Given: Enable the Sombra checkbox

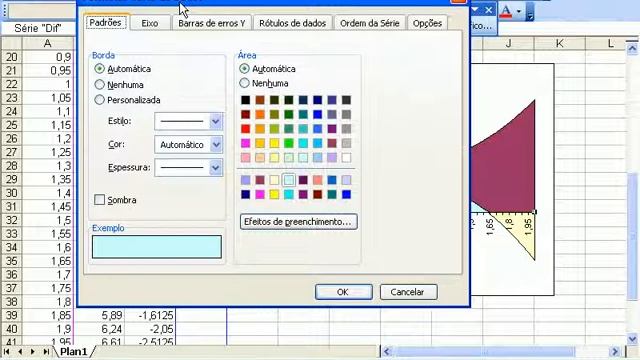Looking at the screenshot, I should [x=99, y=200].
